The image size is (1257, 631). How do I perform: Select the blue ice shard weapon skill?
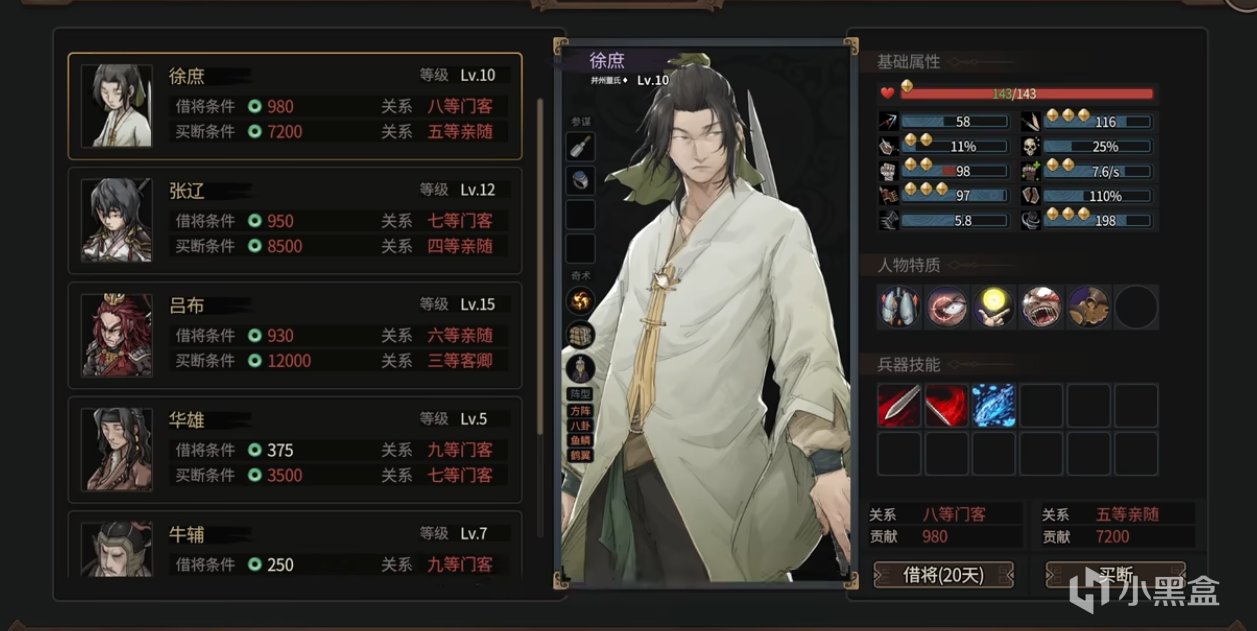click(x=993, y=405)
